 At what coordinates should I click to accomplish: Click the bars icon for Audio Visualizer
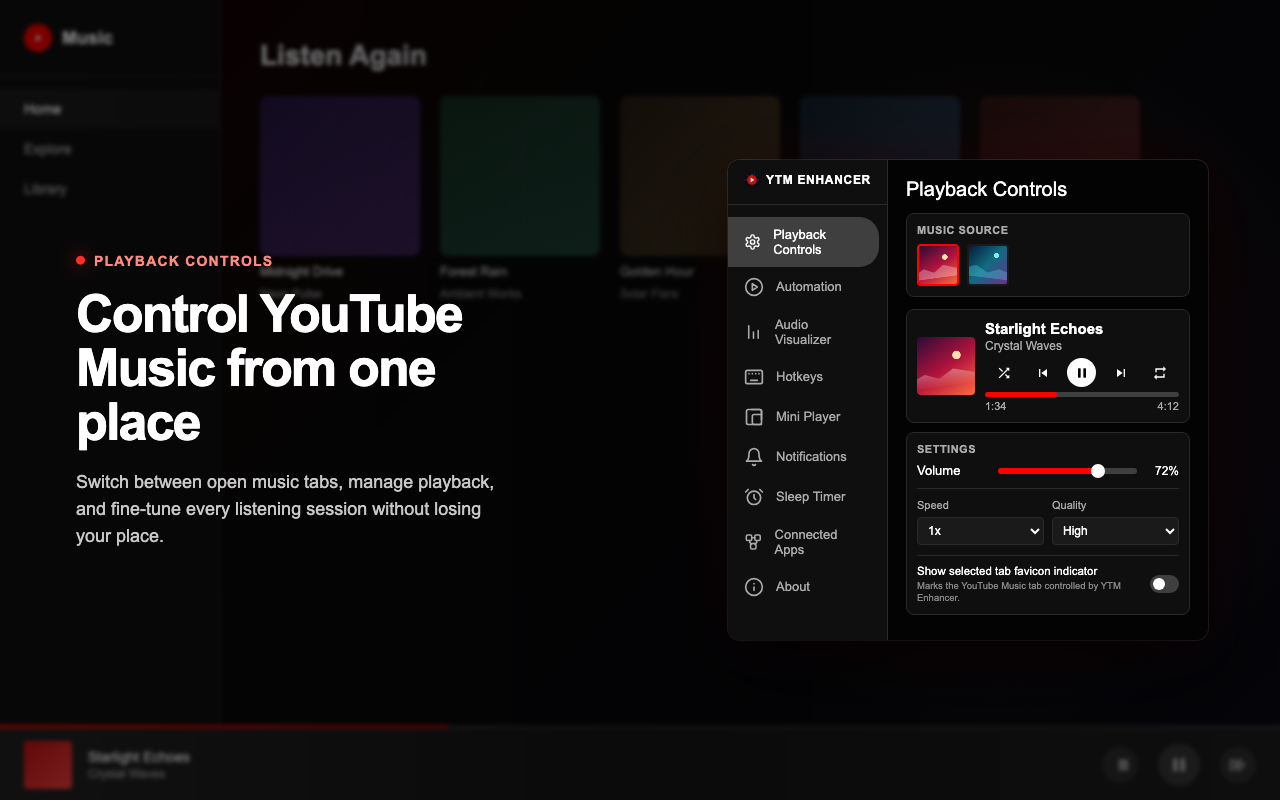click(754, 332)
